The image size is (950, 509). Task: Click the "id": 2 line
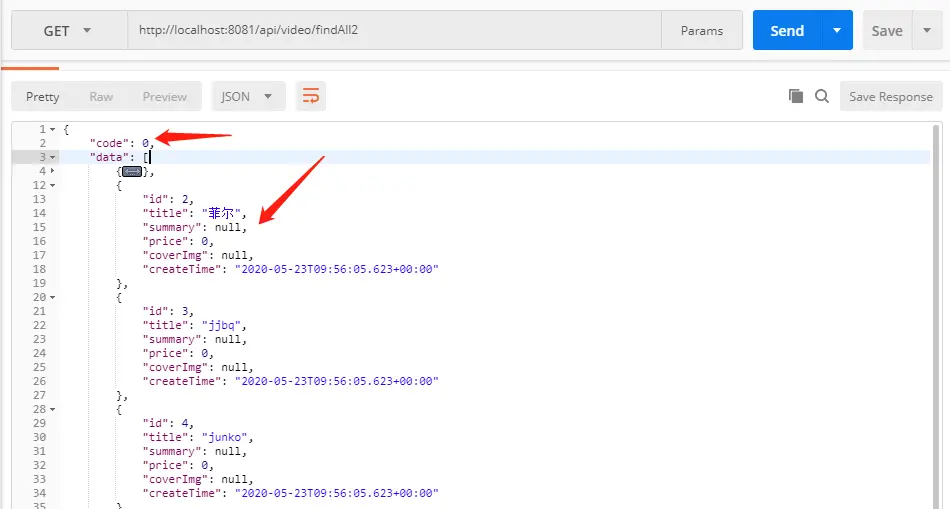tap(168, 199)
